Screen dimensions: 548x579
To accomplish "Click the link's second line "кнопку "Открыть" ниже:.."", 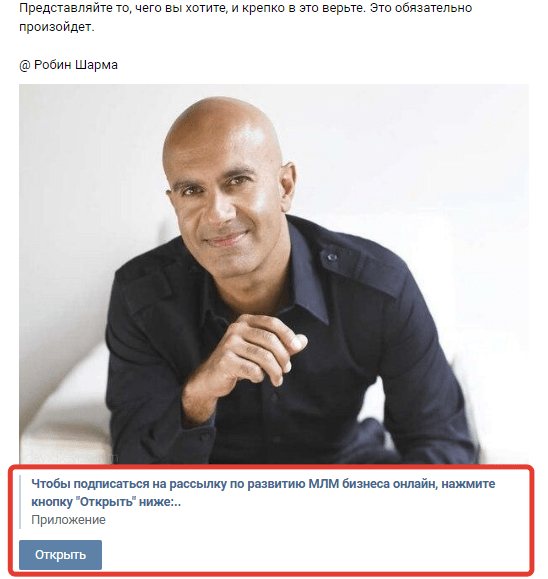I will pyautogui.click(x=106, y=502).
